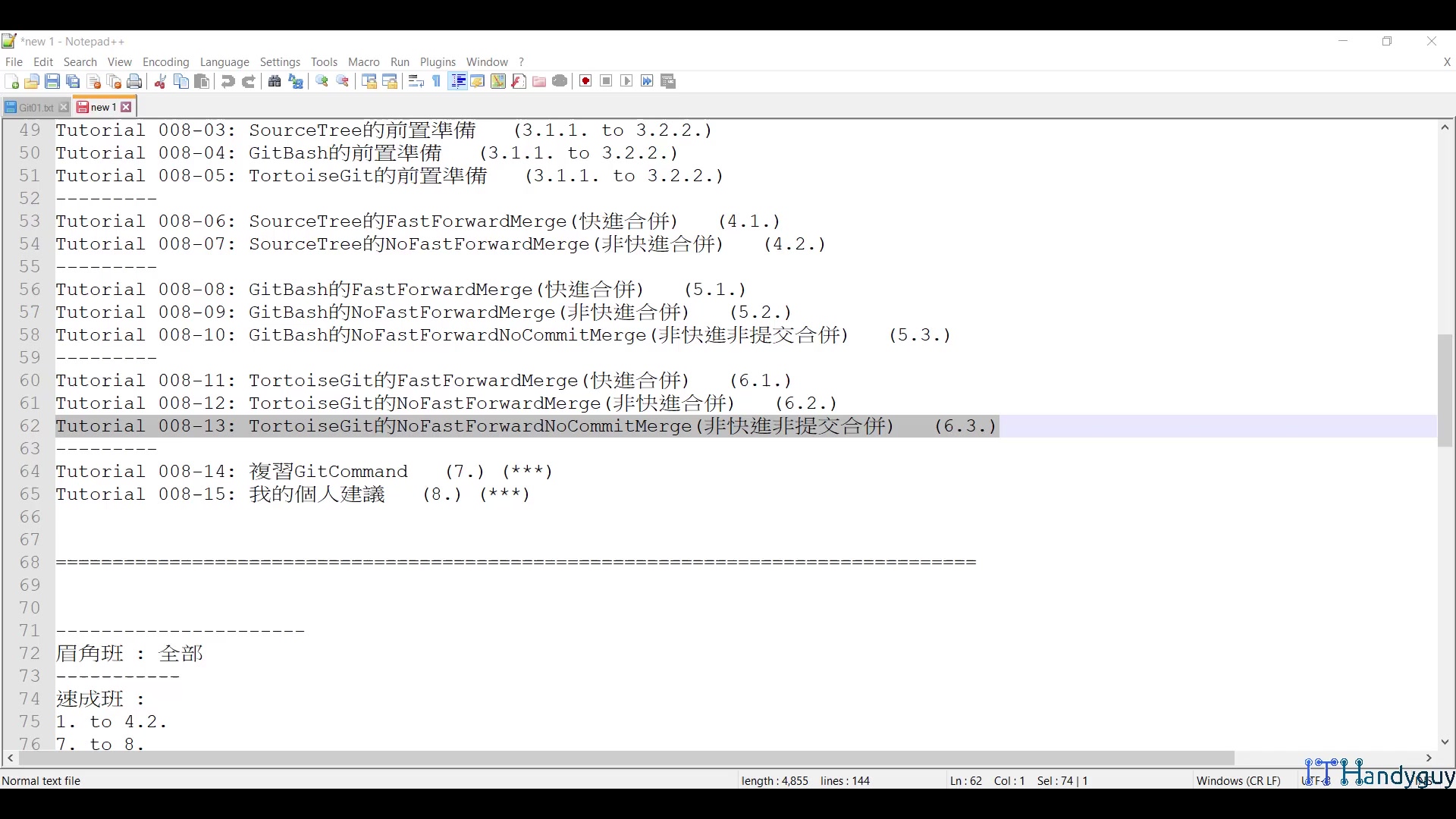This screenshot has height=819, width=1456.
Task: Open the Macro menu
Action: [x=364, y=62]
